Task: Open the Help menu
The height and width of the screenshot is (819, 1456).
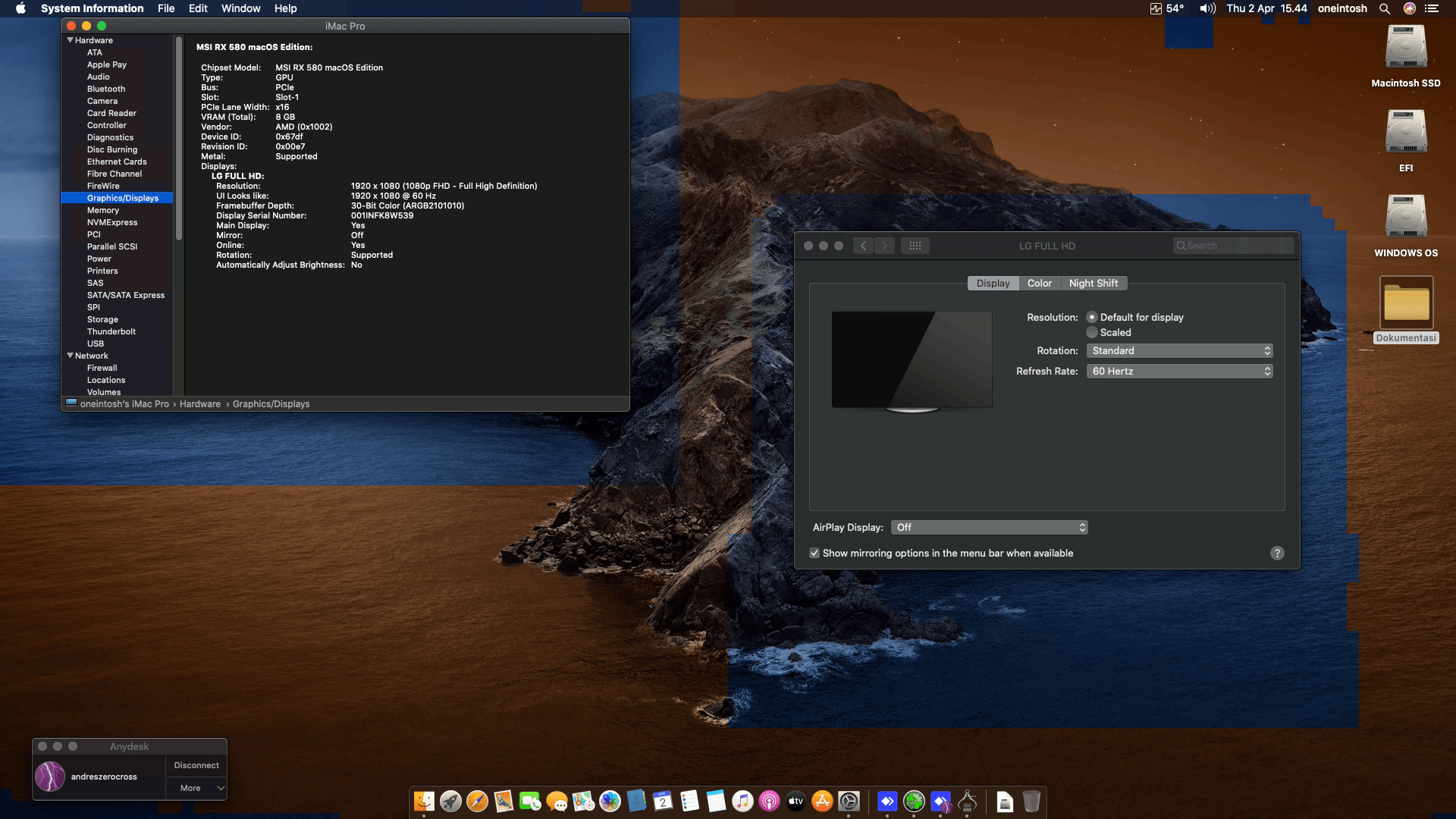Action: tap(285, 8)
